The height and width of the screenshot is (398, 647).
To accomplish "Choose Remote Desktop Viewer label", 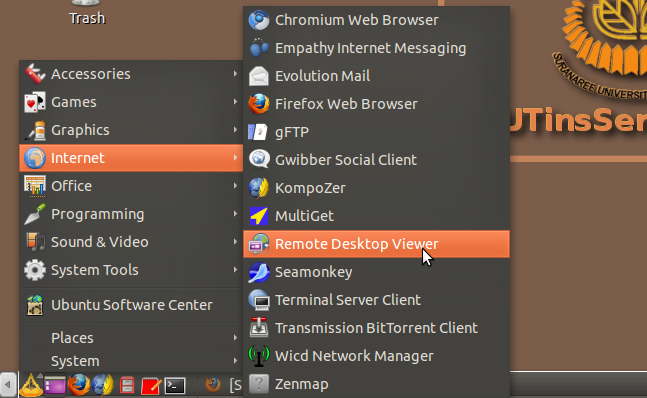I will pos(357,244).
